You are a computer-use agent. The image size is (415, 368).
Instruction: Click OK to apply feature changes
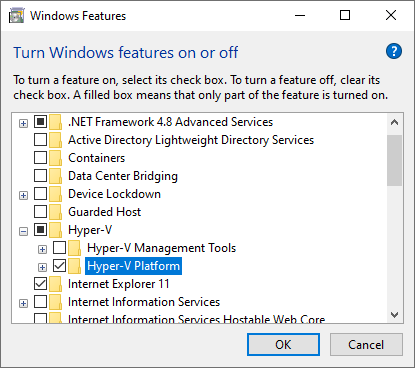click(x=283, y=345)
